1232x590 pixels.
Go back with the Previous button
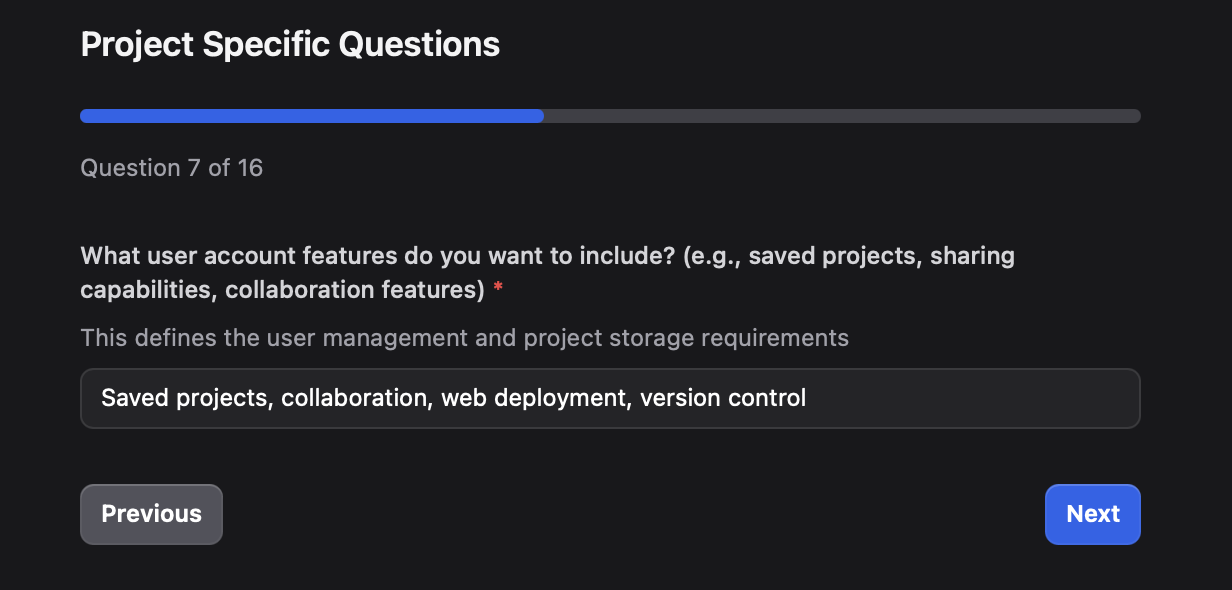[151, 514]
